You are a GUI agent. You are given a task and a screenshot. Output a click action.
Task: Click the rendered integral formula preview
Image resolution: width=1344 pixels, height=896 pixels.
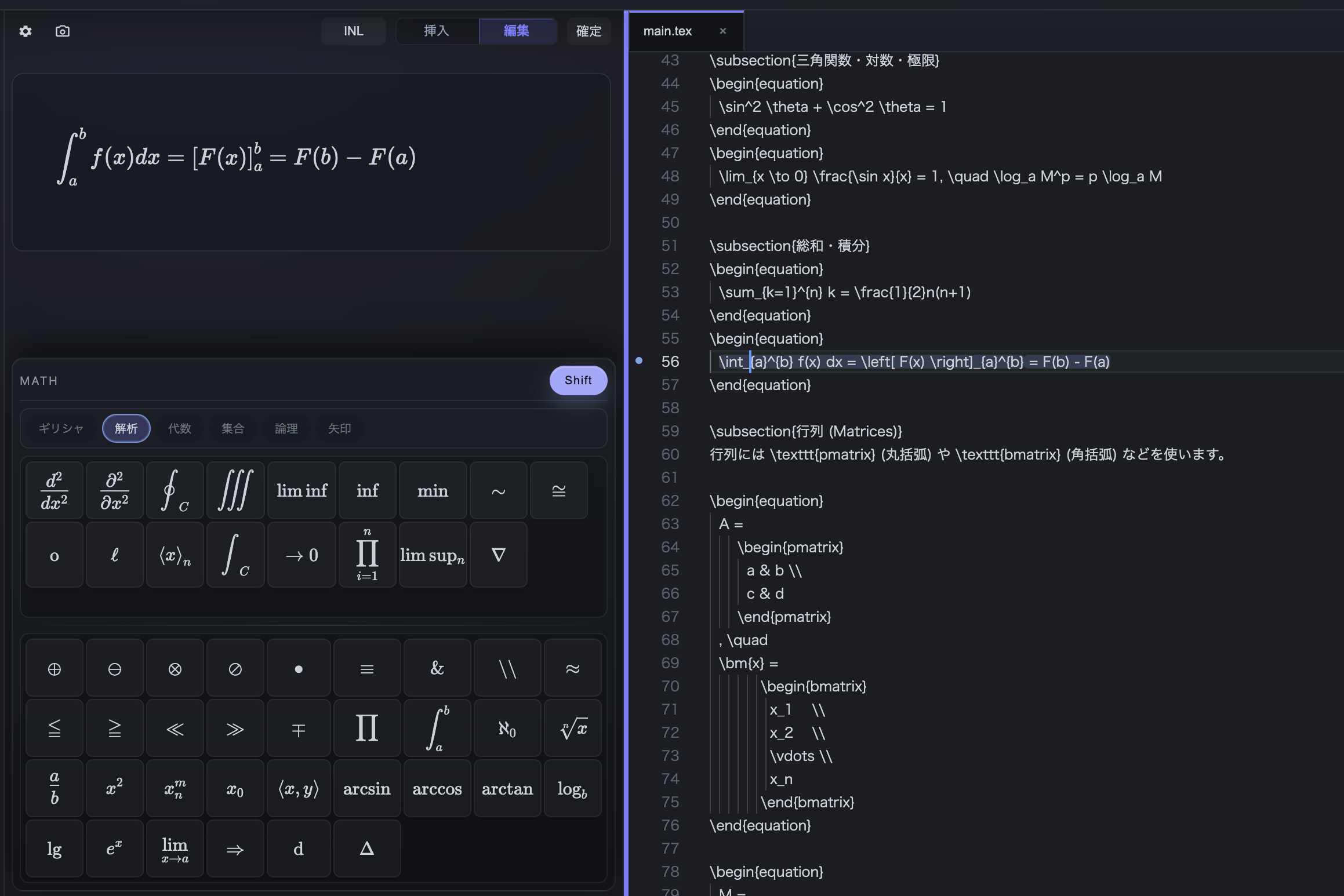coord(237,157)
